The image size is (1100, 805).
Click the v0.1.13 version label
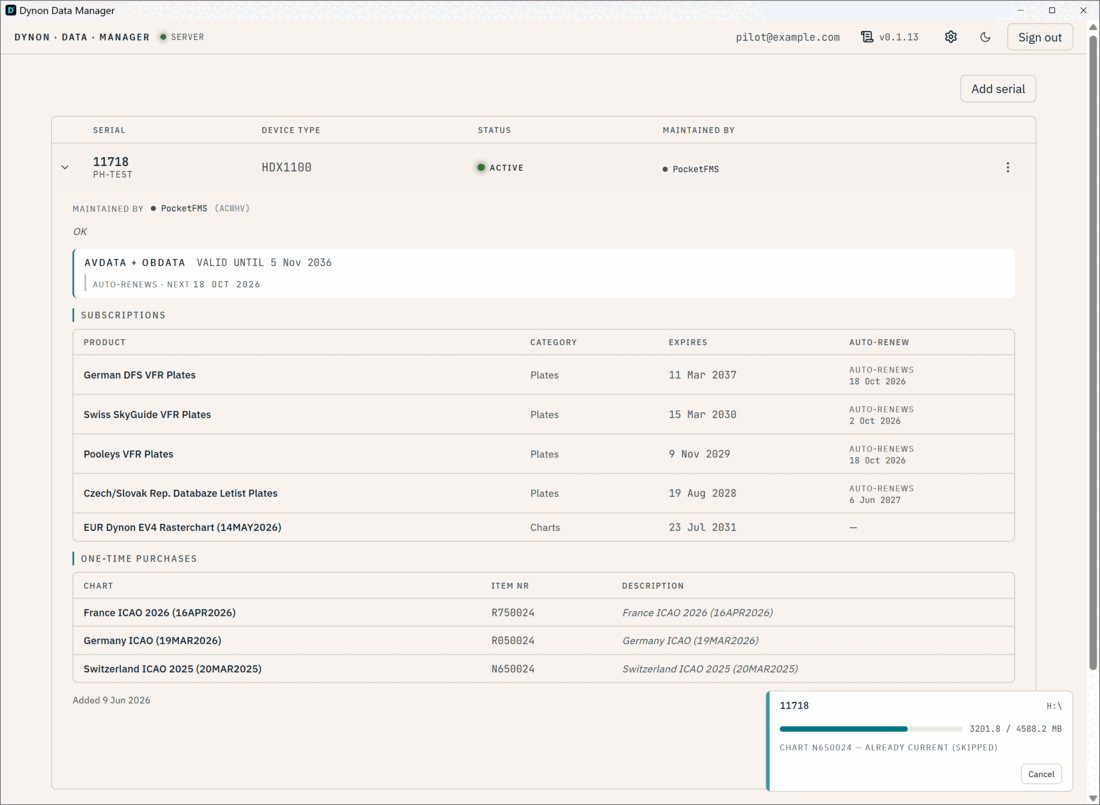coord(899,37)
